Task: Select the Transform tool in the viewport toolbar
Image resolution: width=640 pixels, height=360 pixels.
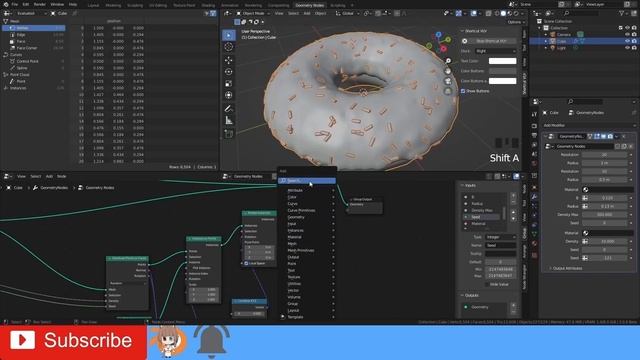Action: [229, 95]
